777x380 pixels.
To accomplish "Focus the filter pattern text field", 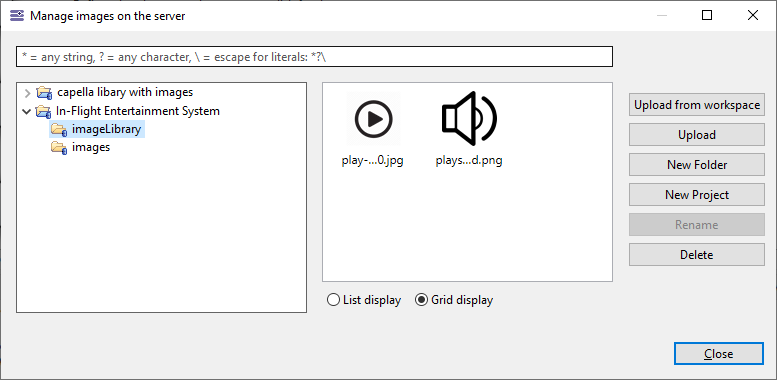I will tap(315, 56).
